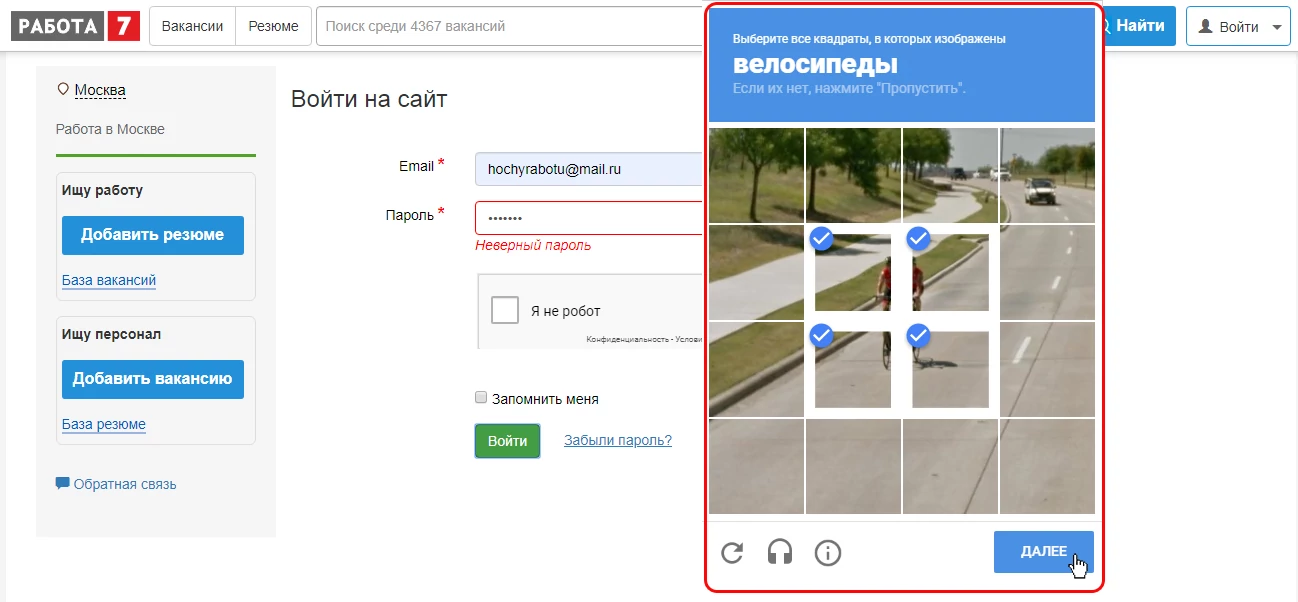
Task: Click the Добавить резюме button
Action: pyautogui.click(x=152, y=235)
